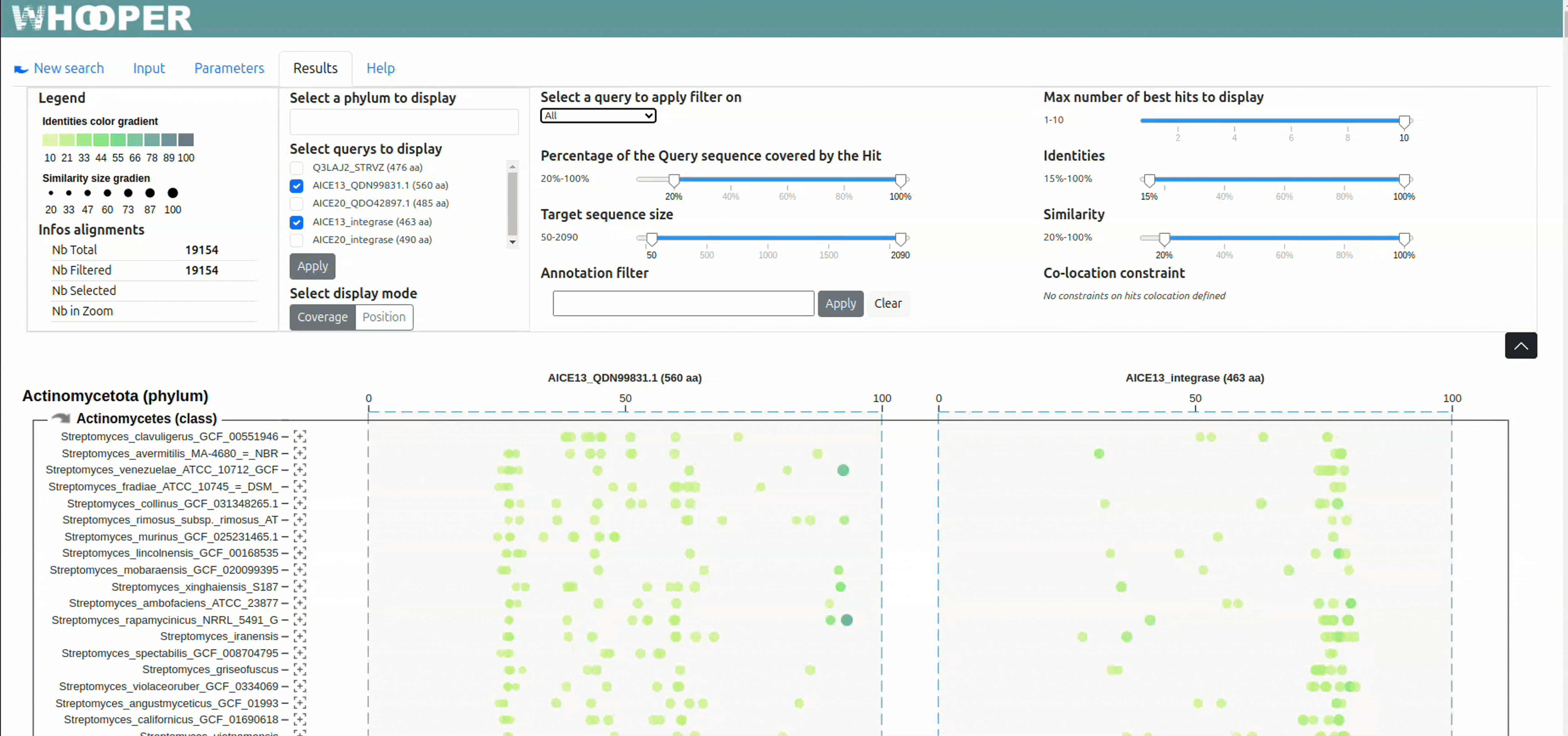Click zoom icon for Streptomyces_spectabilis row
This screenshot has height=736, width=1568.
click(x=299, y=653)
